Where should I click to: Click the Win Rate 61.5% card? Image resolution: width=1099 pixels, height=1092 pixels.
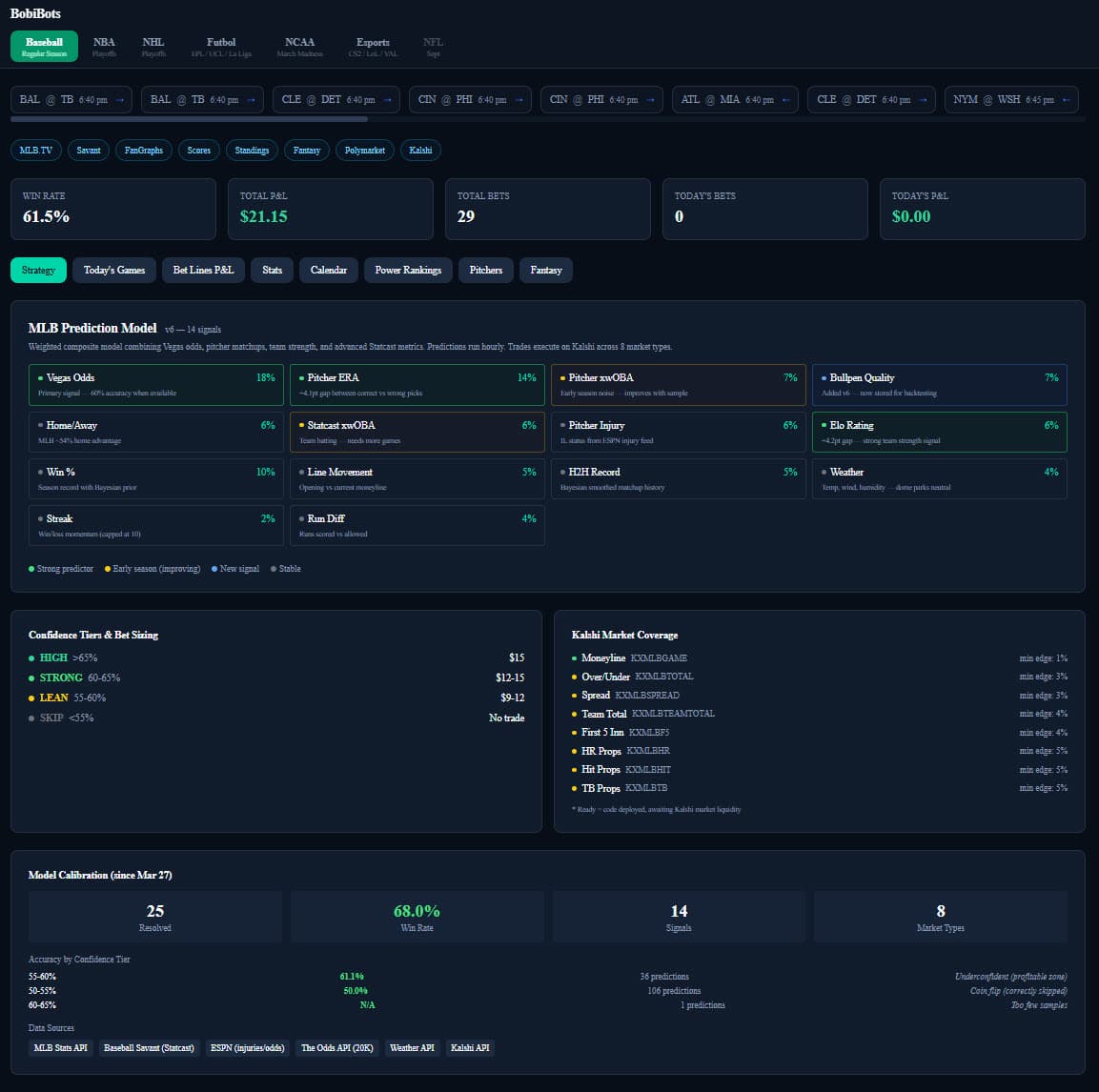113,209
